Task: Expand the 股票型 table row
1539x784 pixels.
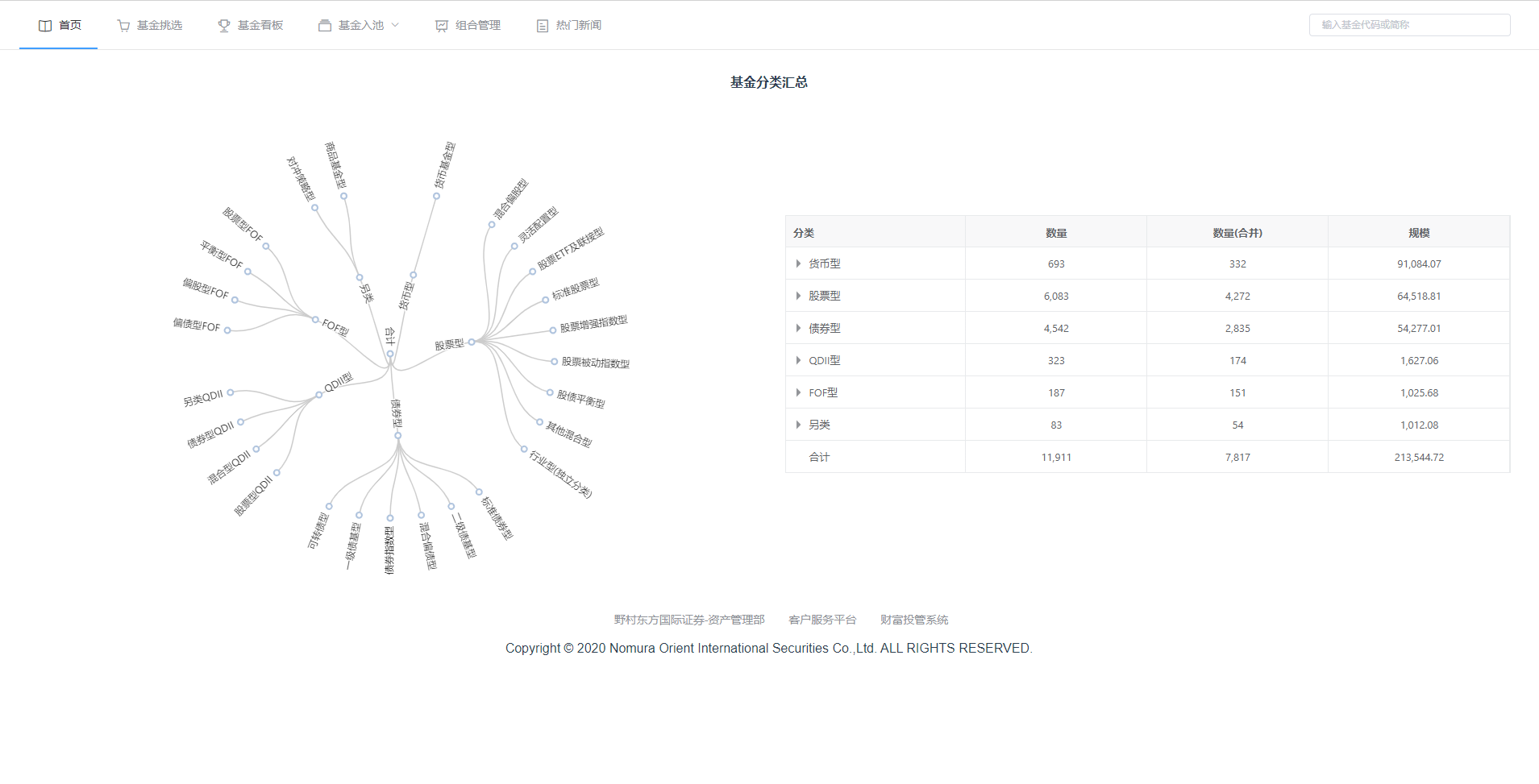Action: pos(798,296)
